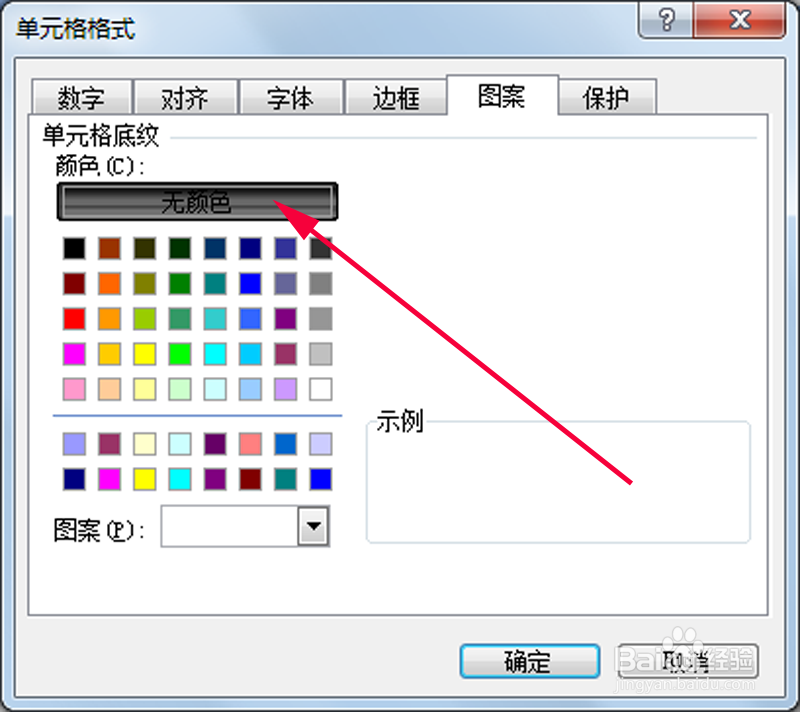Select the salmon swatch below the divider

[x=251, y=444]
